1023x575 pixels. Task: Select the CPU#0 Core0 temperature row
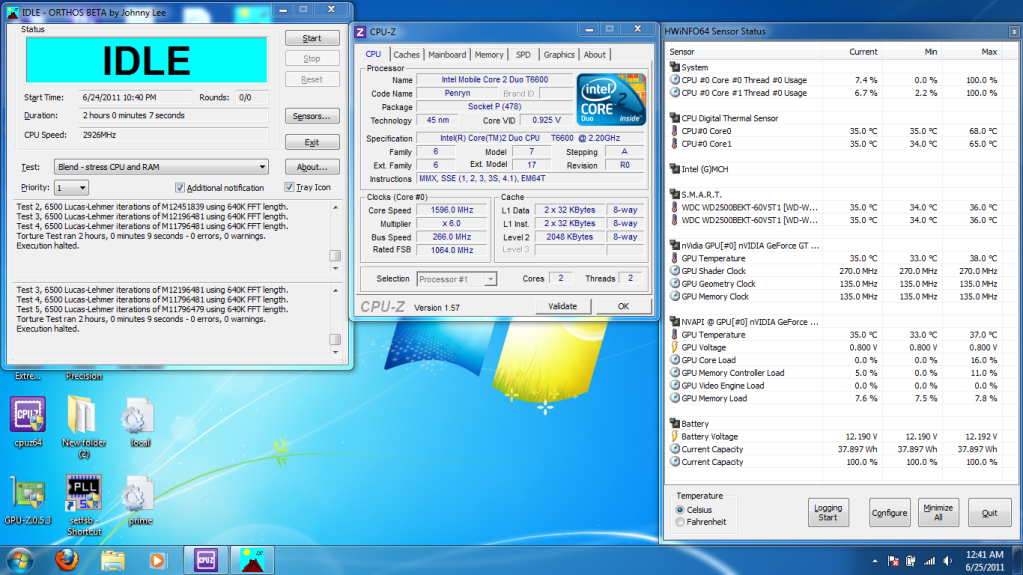coord(838,131)
